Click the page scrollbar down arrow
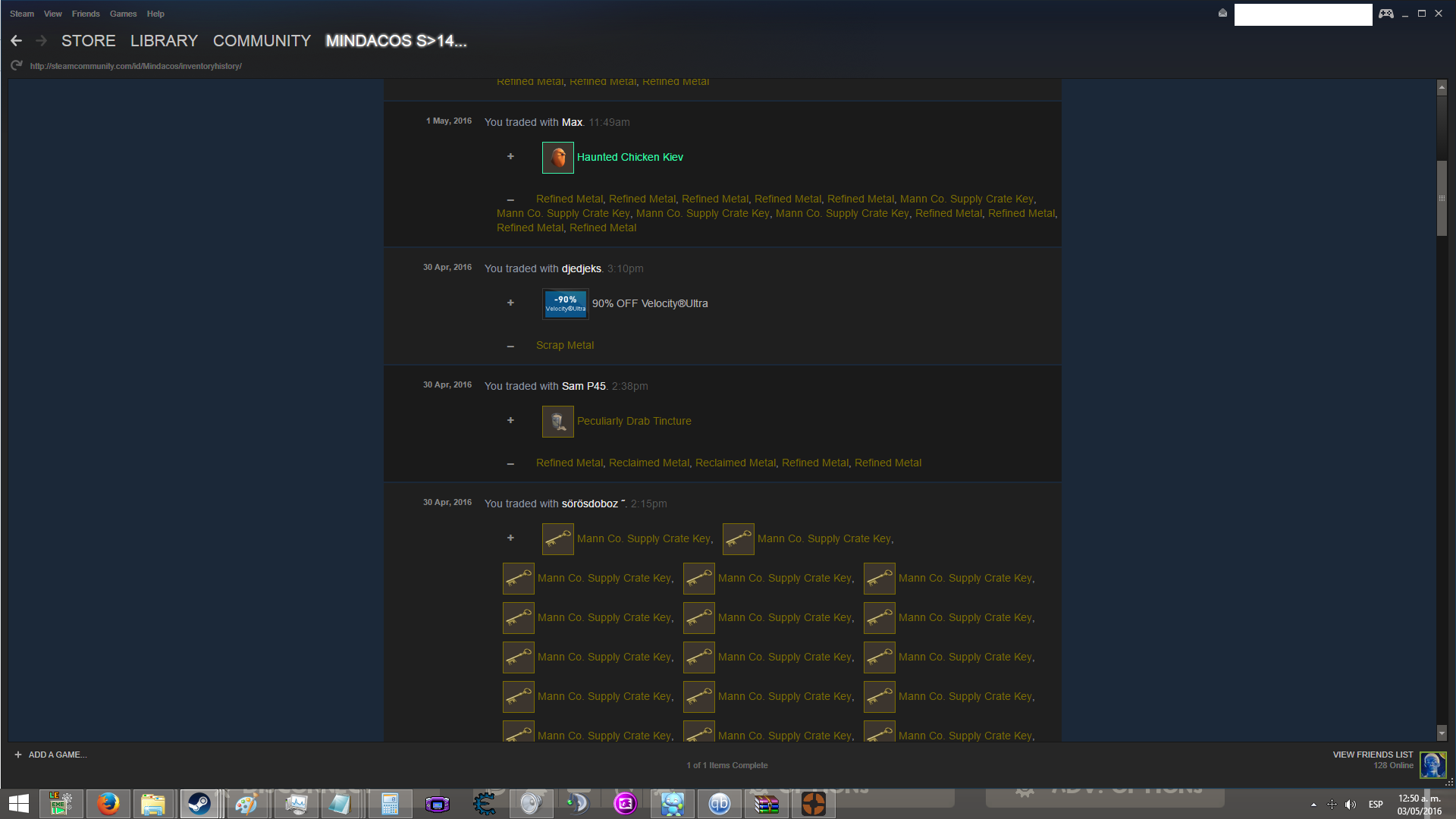 pos(1442,733)
